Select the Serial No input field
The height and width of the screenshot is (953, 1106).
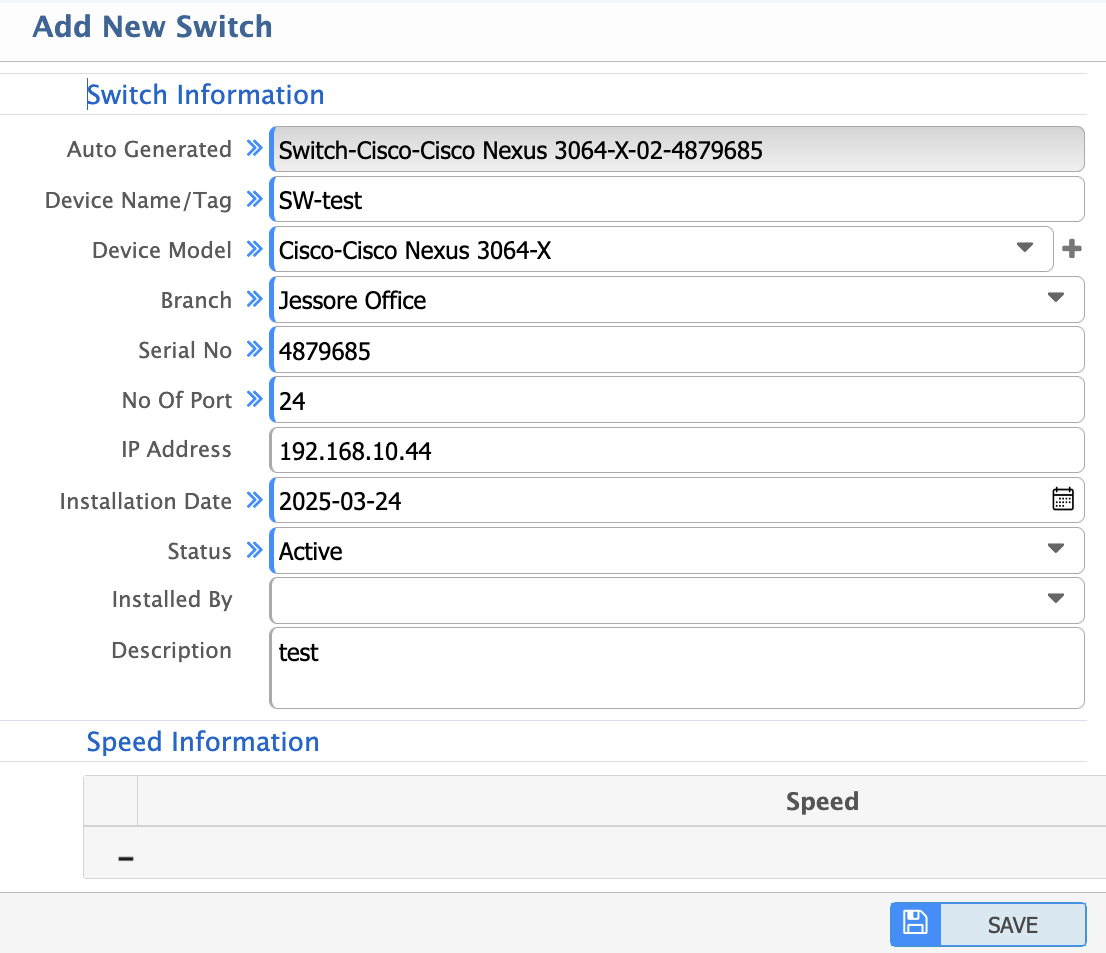click(676, 350)
